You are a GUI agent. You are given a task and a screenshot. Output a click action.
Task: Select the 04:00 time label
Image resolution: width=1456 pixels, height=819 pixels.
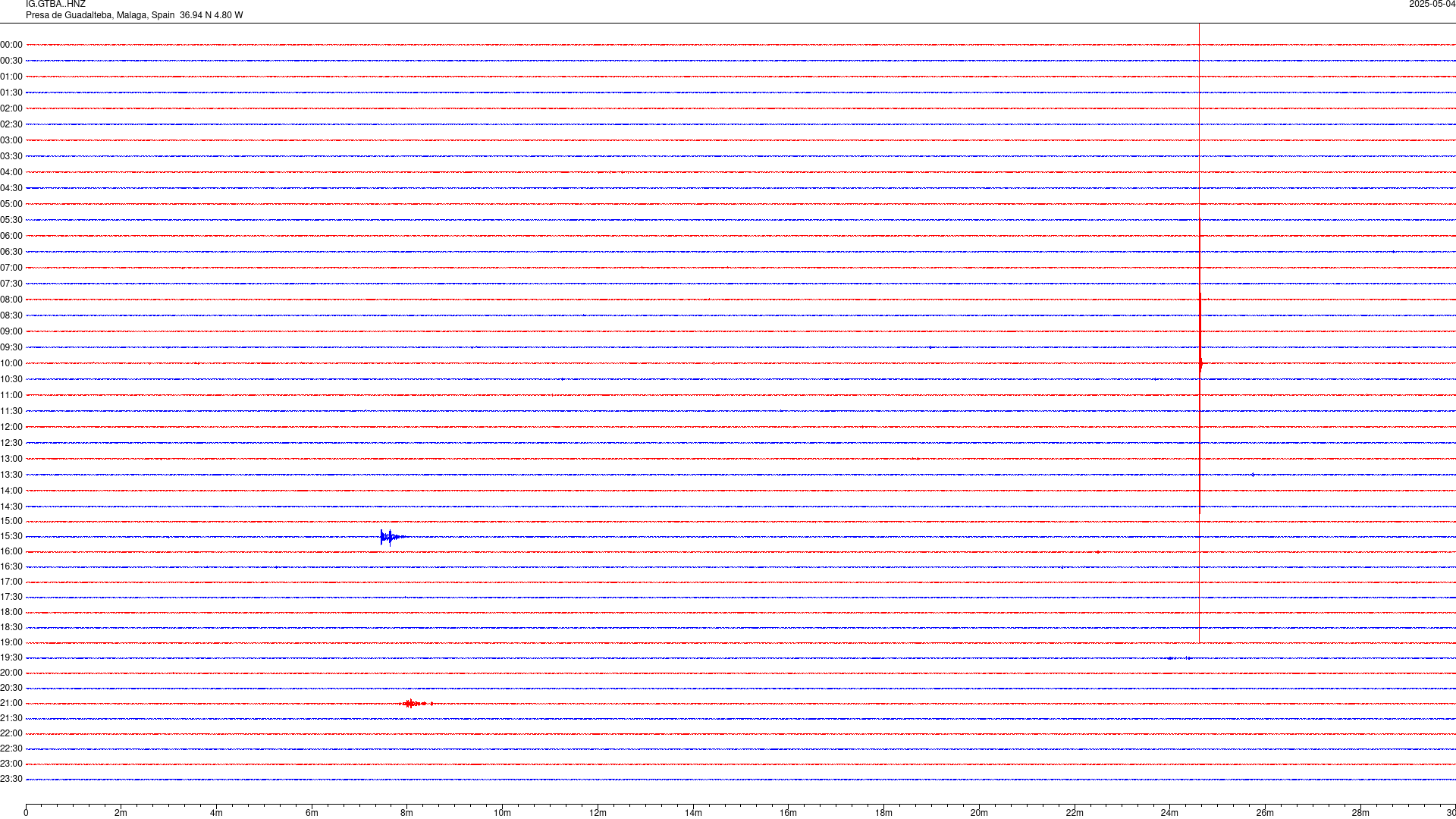pyautogui.click(x=11, y=172)
